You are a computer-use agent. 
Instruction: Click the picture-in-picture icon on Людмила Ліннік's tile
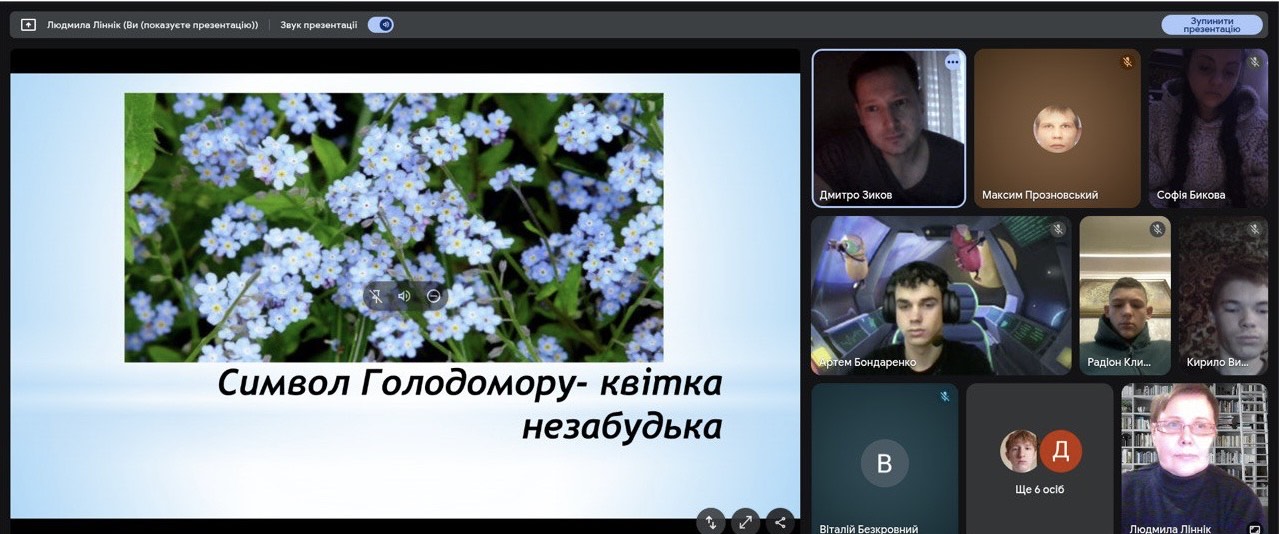click(1255, 529)
